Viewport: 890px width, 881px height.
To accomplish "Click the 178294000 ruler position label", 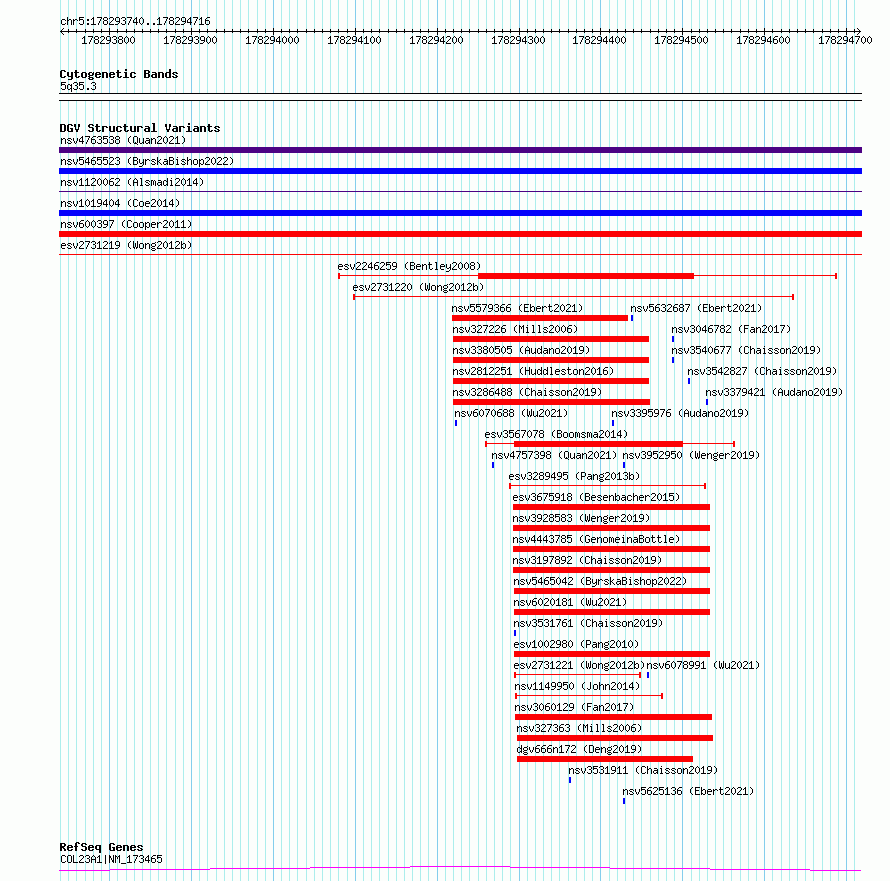I will pos(272,40).
